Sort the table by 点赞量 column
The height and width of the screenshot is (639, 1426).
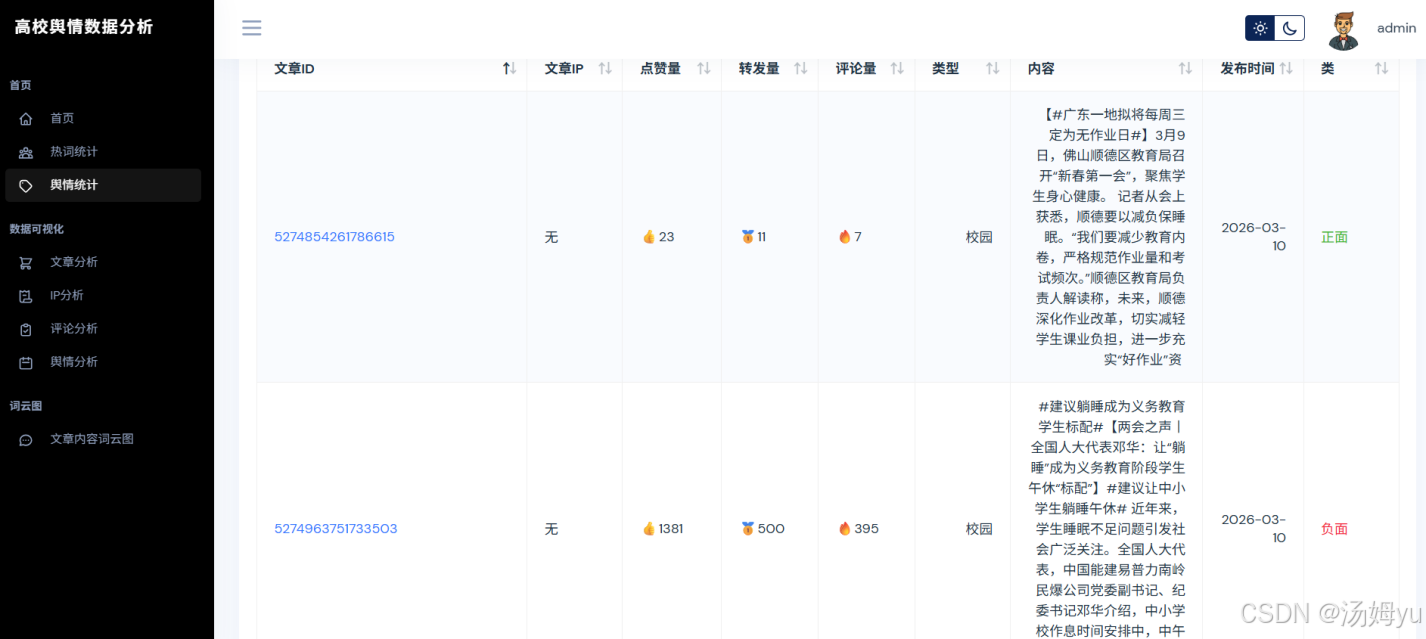coord(704,68)
